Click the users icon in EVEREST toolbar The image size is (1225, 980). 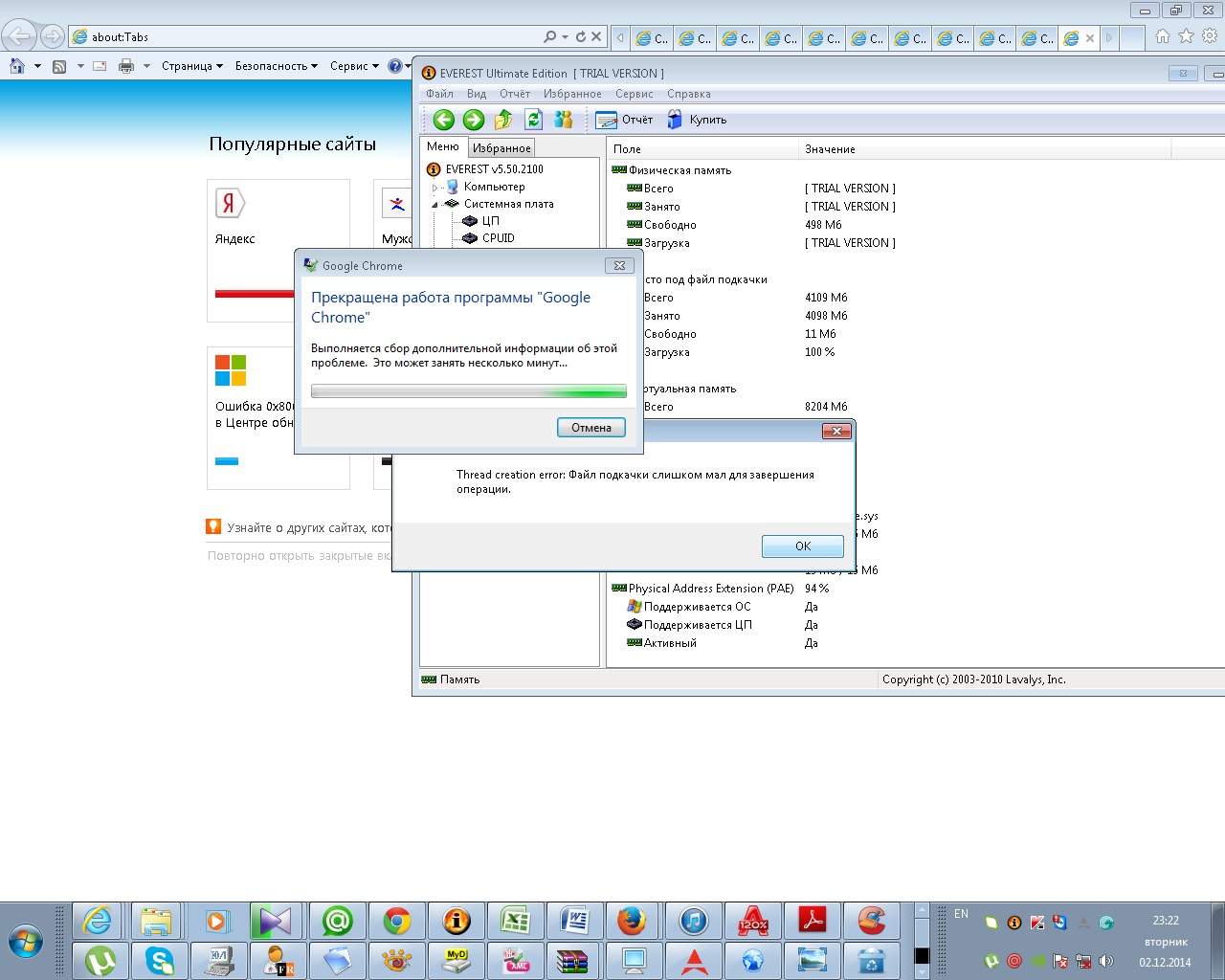click(564, 120)
